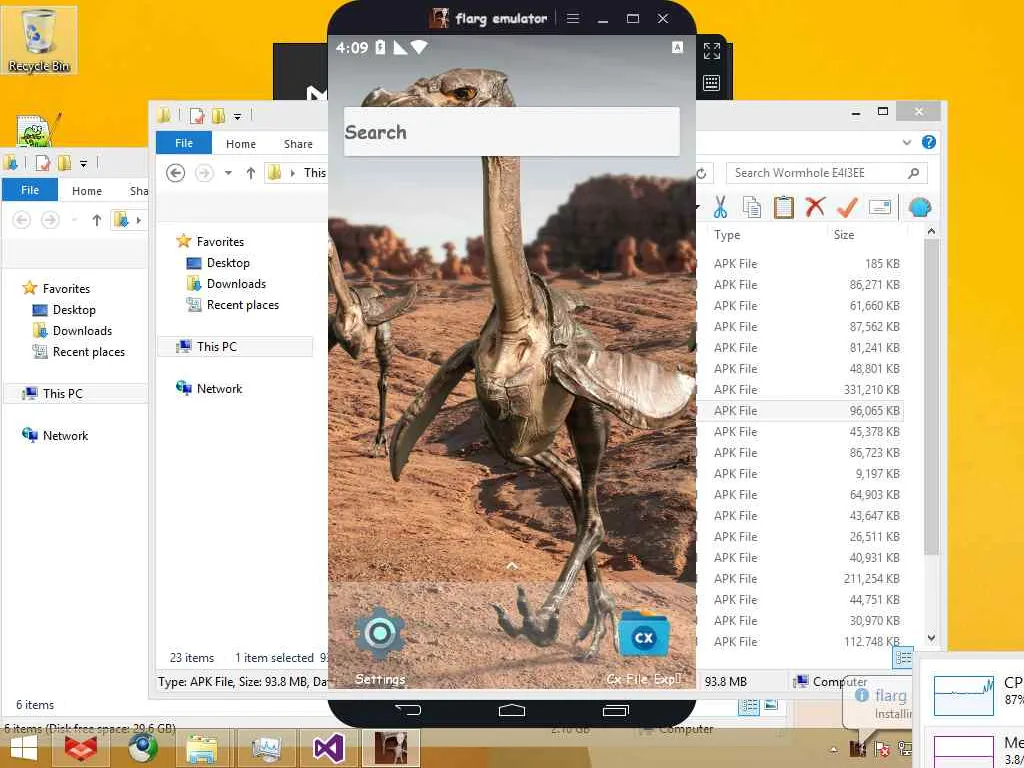The width and height of the screenshot is (1024, 768).
Task: Click the red X Delete icon
Action: click(815, 207)
